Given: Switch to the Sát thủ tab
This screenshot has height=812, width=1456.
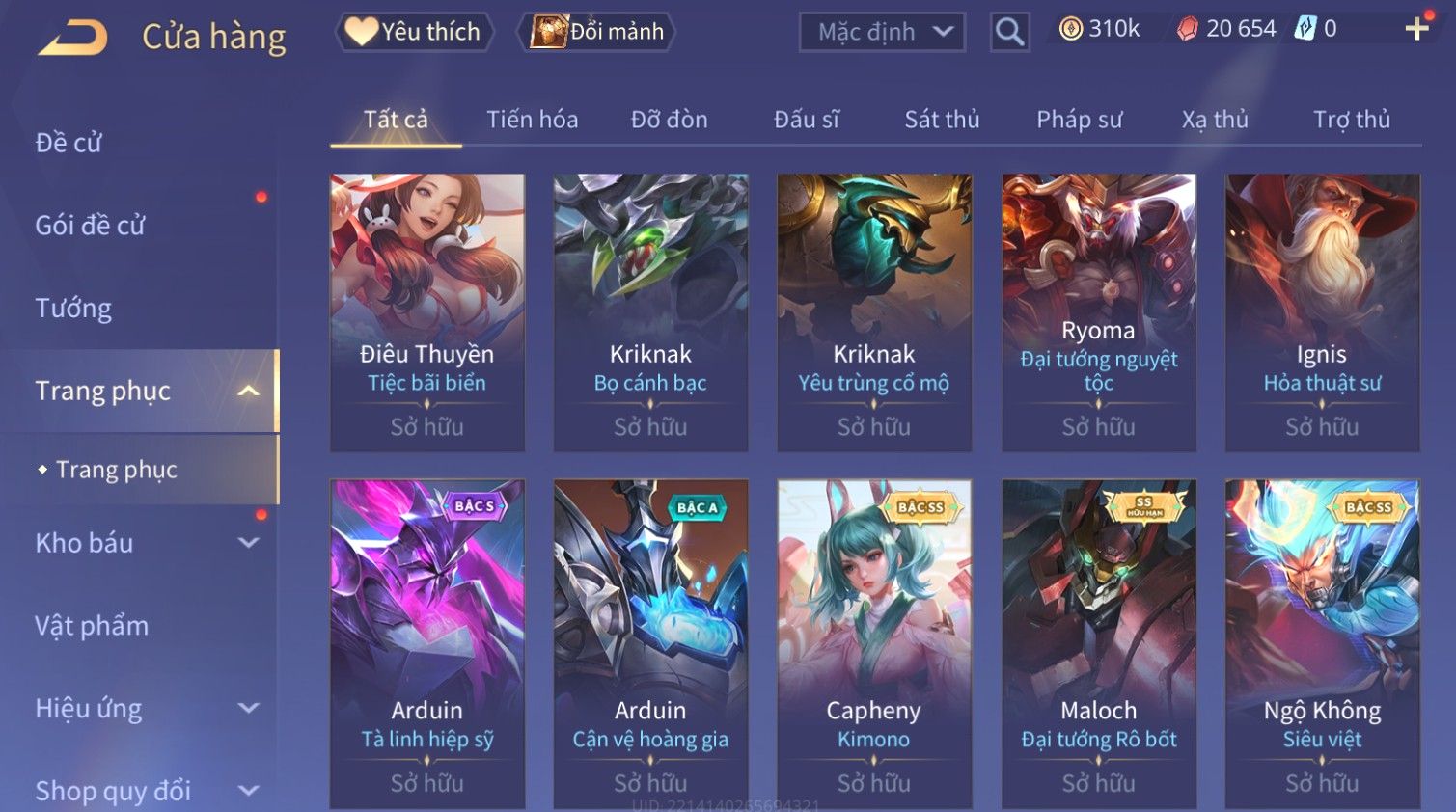Looking at the screenshot, I should 942,120.
